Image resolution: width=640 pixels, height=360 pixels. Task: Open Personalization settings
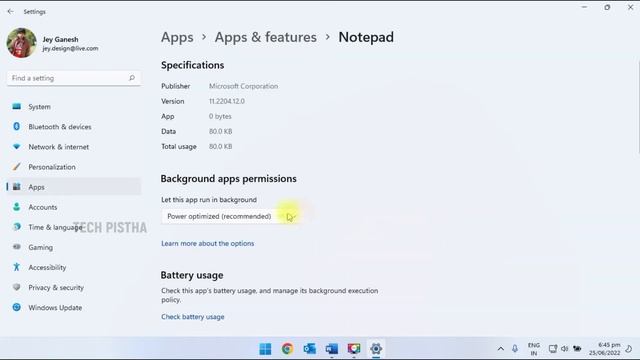click(74, 167)
